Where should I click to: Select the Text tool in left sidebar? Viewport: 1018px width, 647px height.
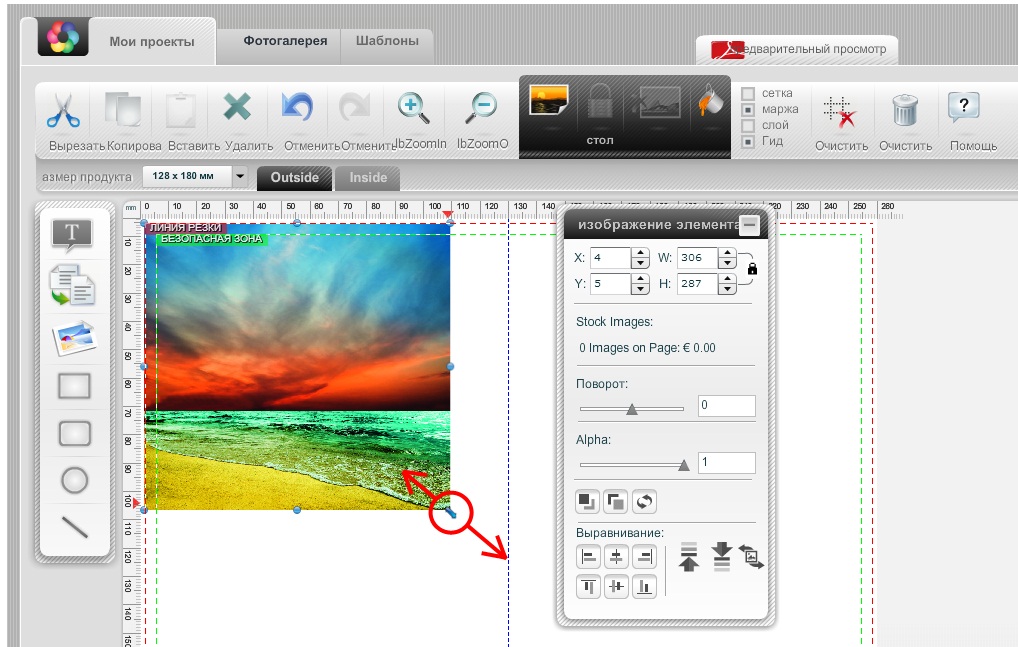72,234
